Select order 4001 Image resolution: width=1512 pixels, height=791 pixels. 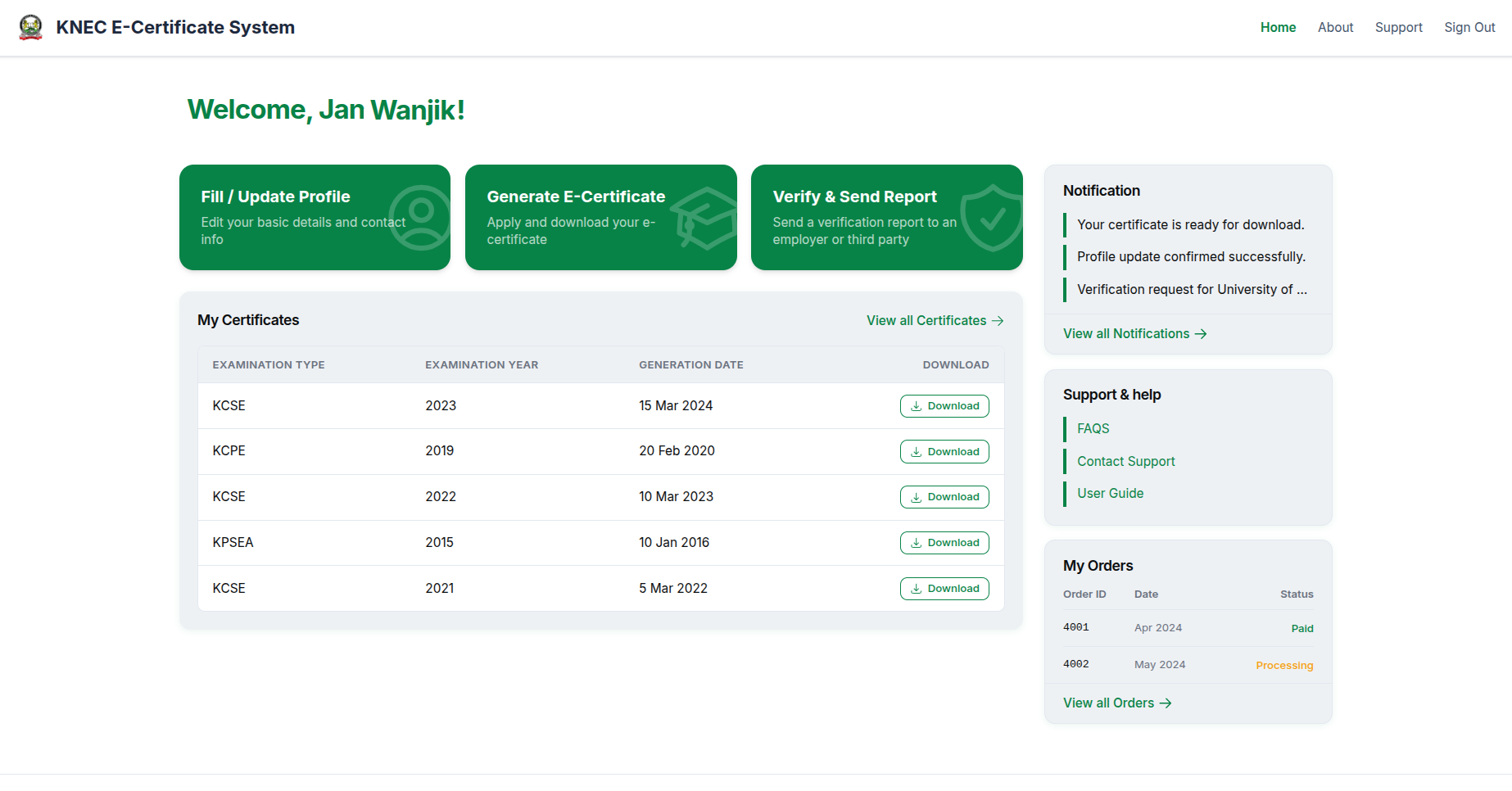[1075, 627]
